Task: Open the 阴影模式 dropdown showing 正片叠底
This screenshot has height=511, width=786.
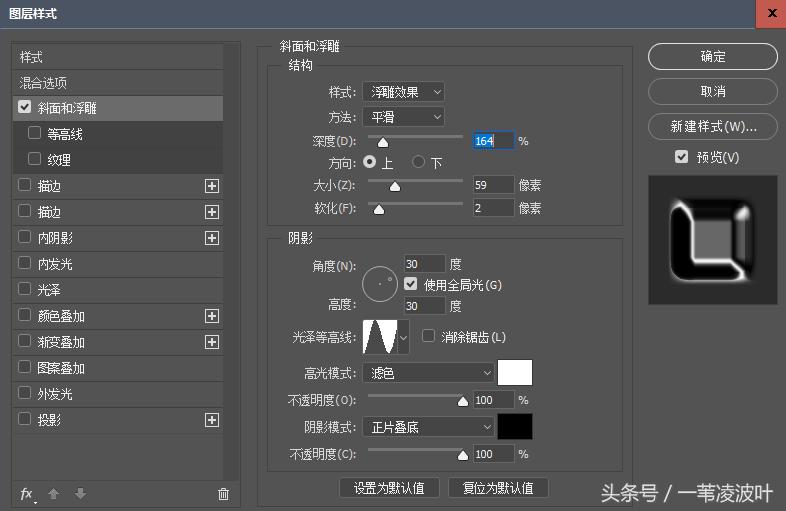Action: (x=429, y=427)
